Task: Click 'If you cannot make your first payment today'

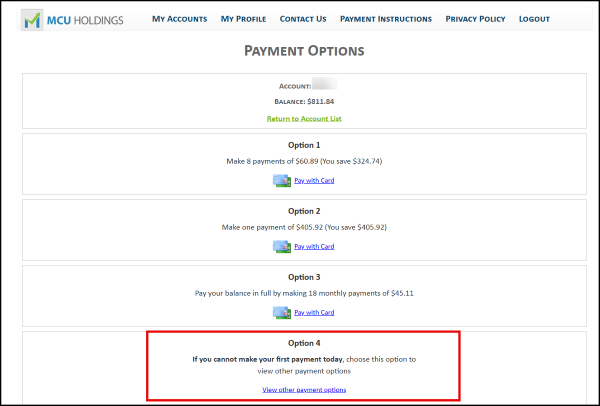Action: pos(268,360)
